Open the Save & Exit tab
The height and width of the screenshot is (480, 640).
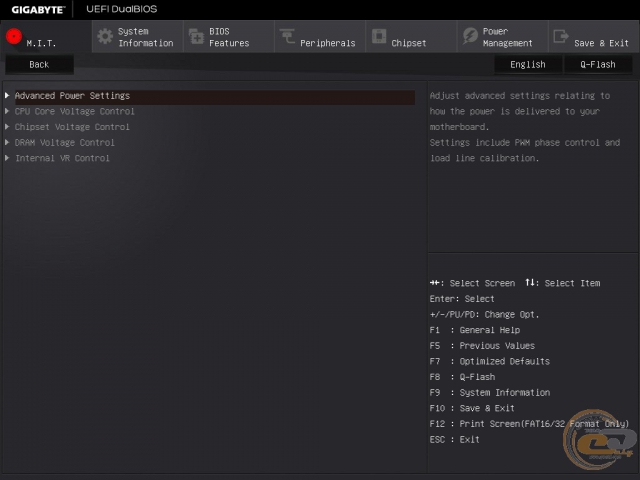click(x=594, y=37)
